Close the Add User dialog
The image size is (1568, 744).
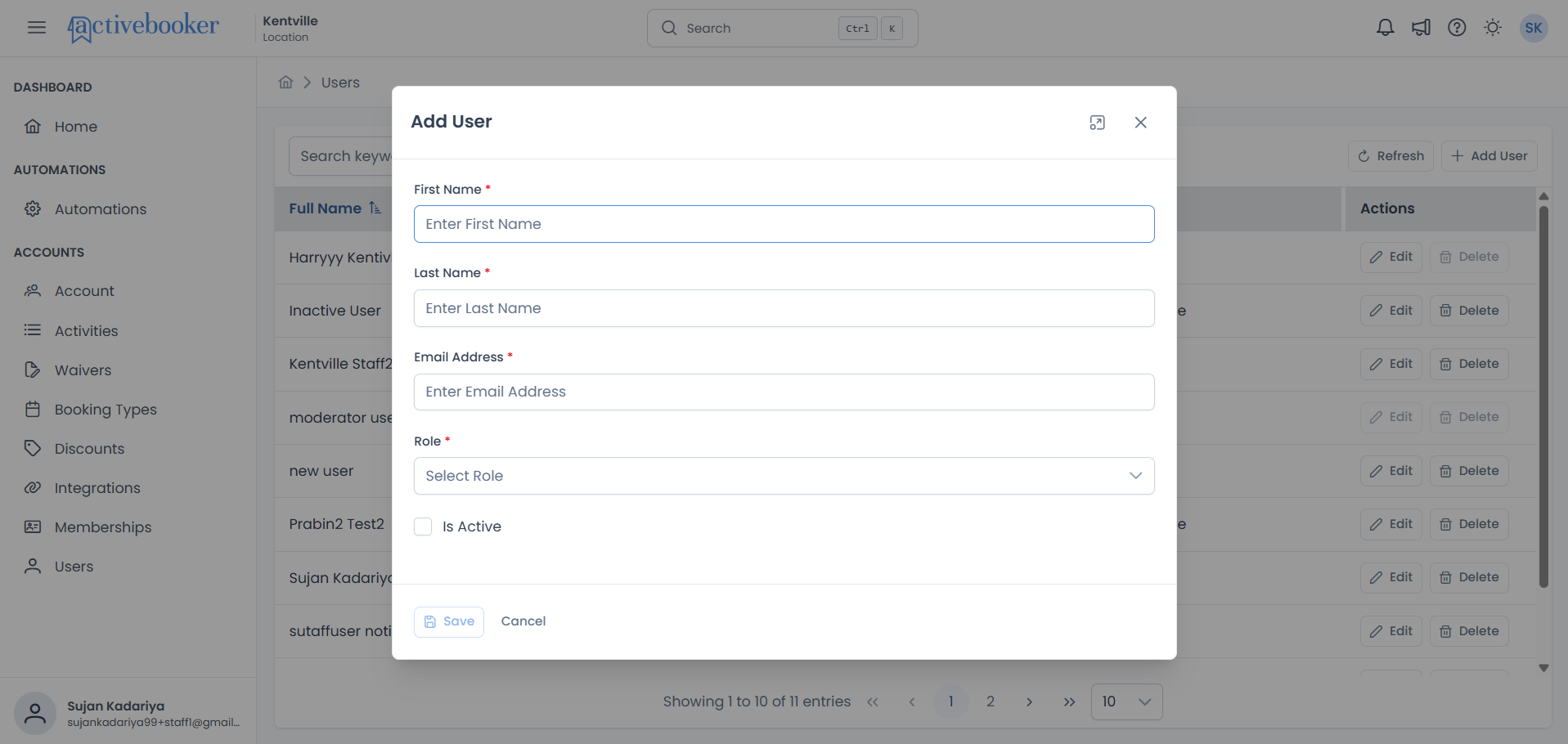[x=1141, y=123]
